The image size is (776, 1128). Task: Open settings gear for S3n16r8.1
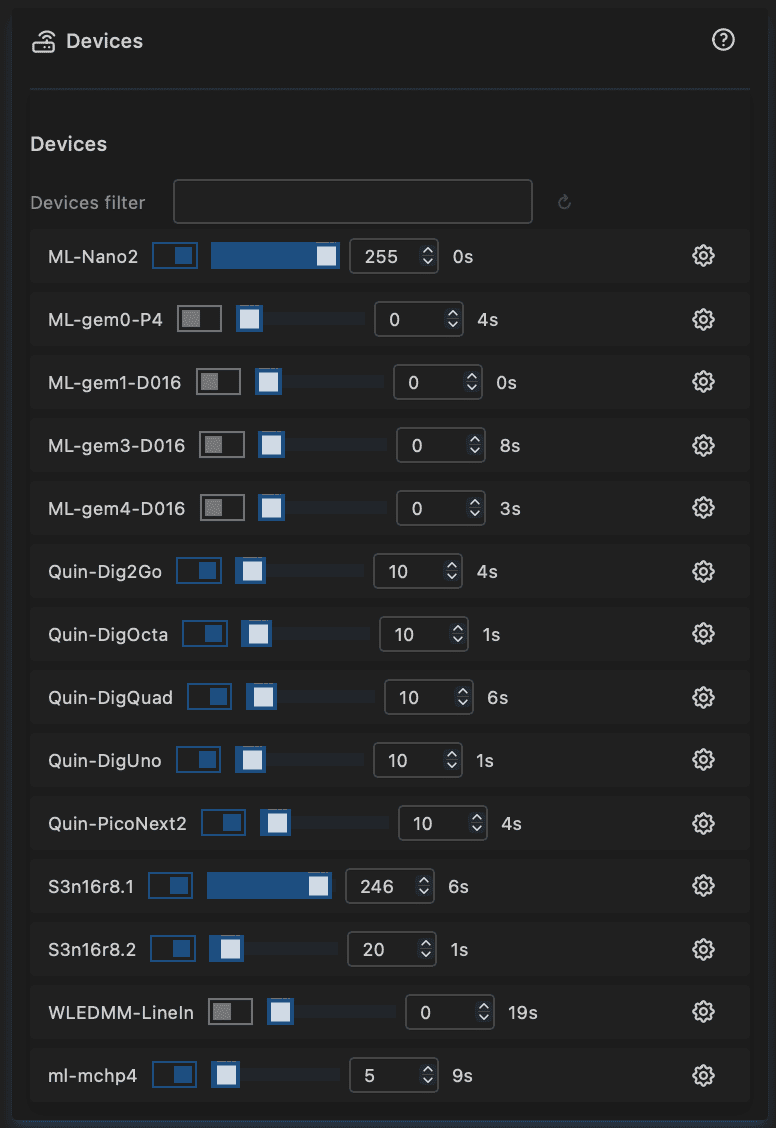pos(703,886)
